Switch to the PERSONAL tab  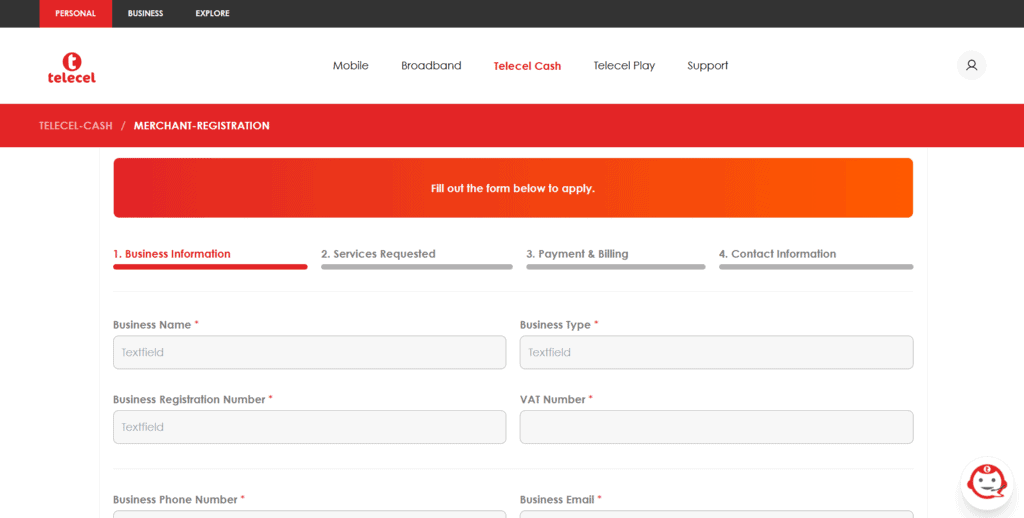(x=75, y=13)
